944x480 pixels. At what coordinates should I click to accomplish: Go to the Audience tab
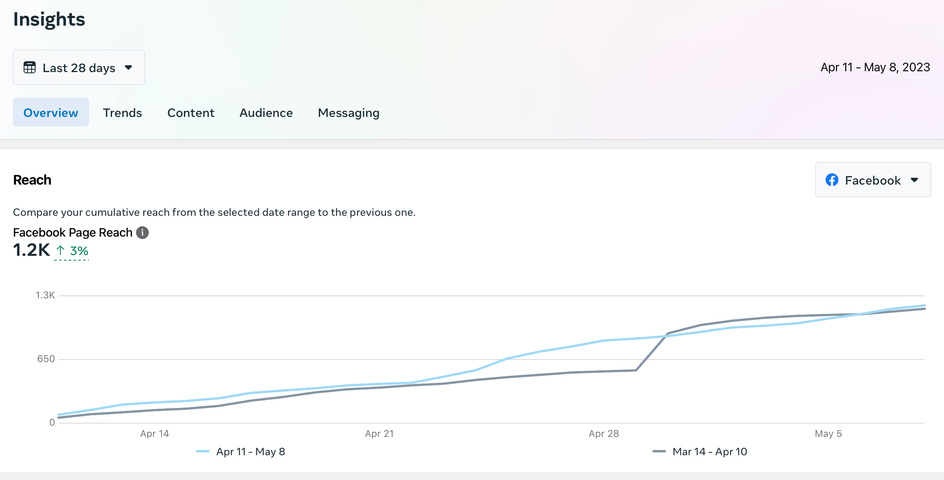pyautogui.click(x=266, y=113)
